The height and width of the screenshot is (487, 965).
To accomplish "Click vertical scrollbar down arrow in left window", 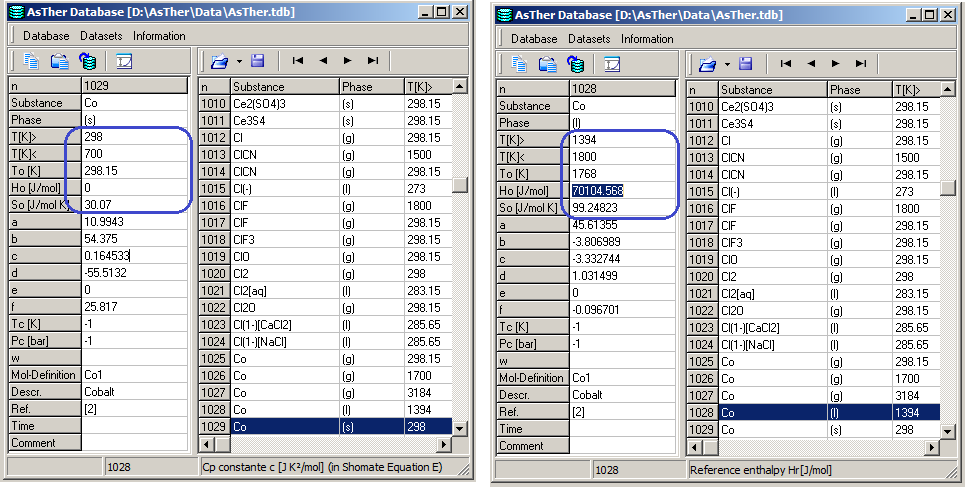I will tap(460, 427).
